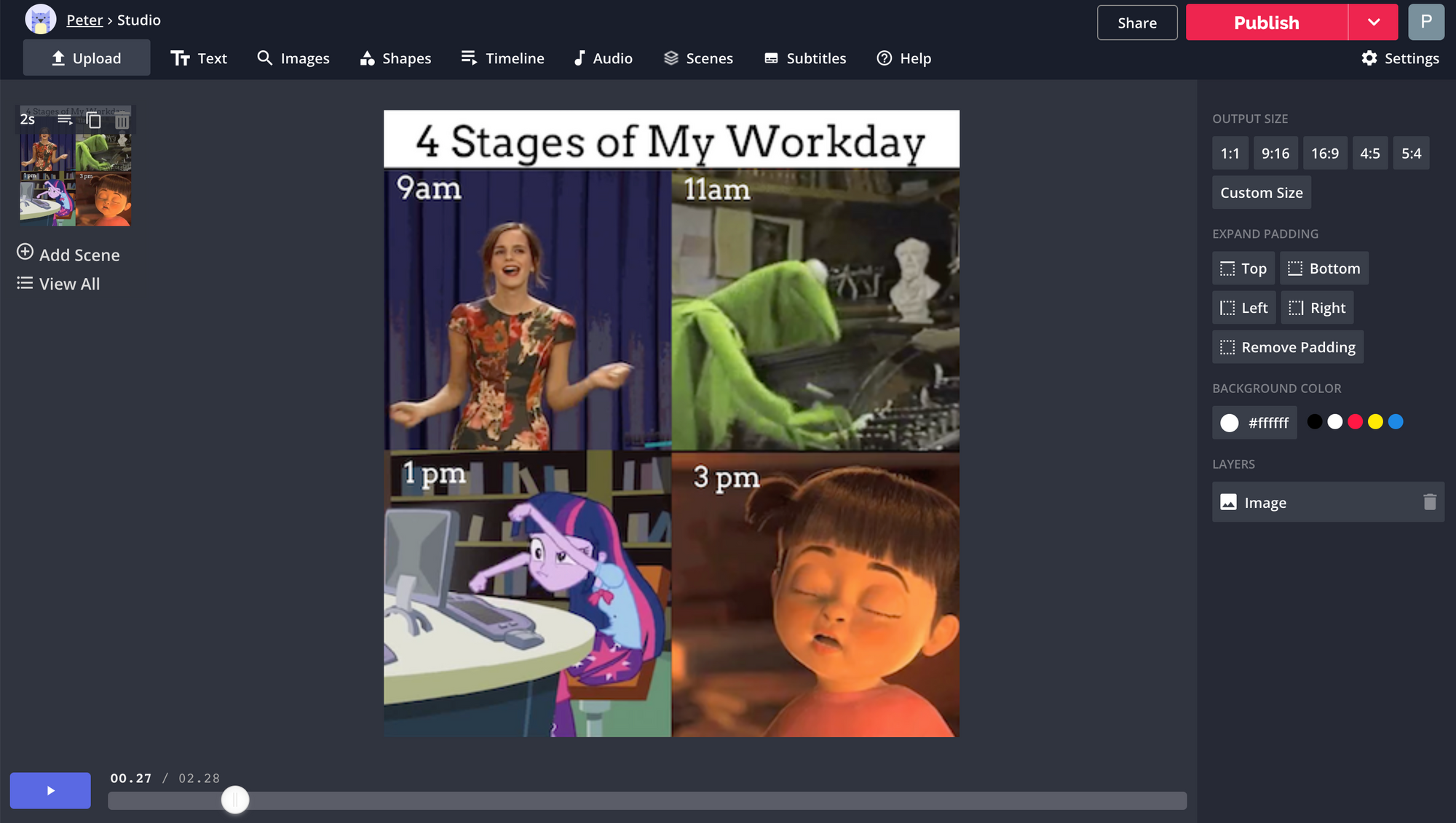Click the Share button
Image resolution: width=1456 pixels, height=823 pixels.
(1136, 23)
